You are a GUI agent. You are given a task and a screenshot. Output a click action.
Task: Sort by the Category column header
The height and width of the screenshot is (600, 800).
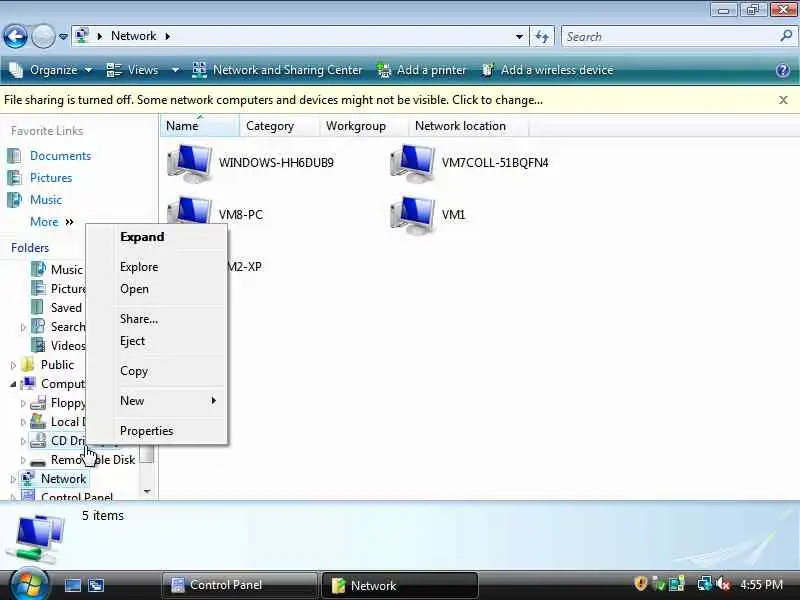[280, 126]
